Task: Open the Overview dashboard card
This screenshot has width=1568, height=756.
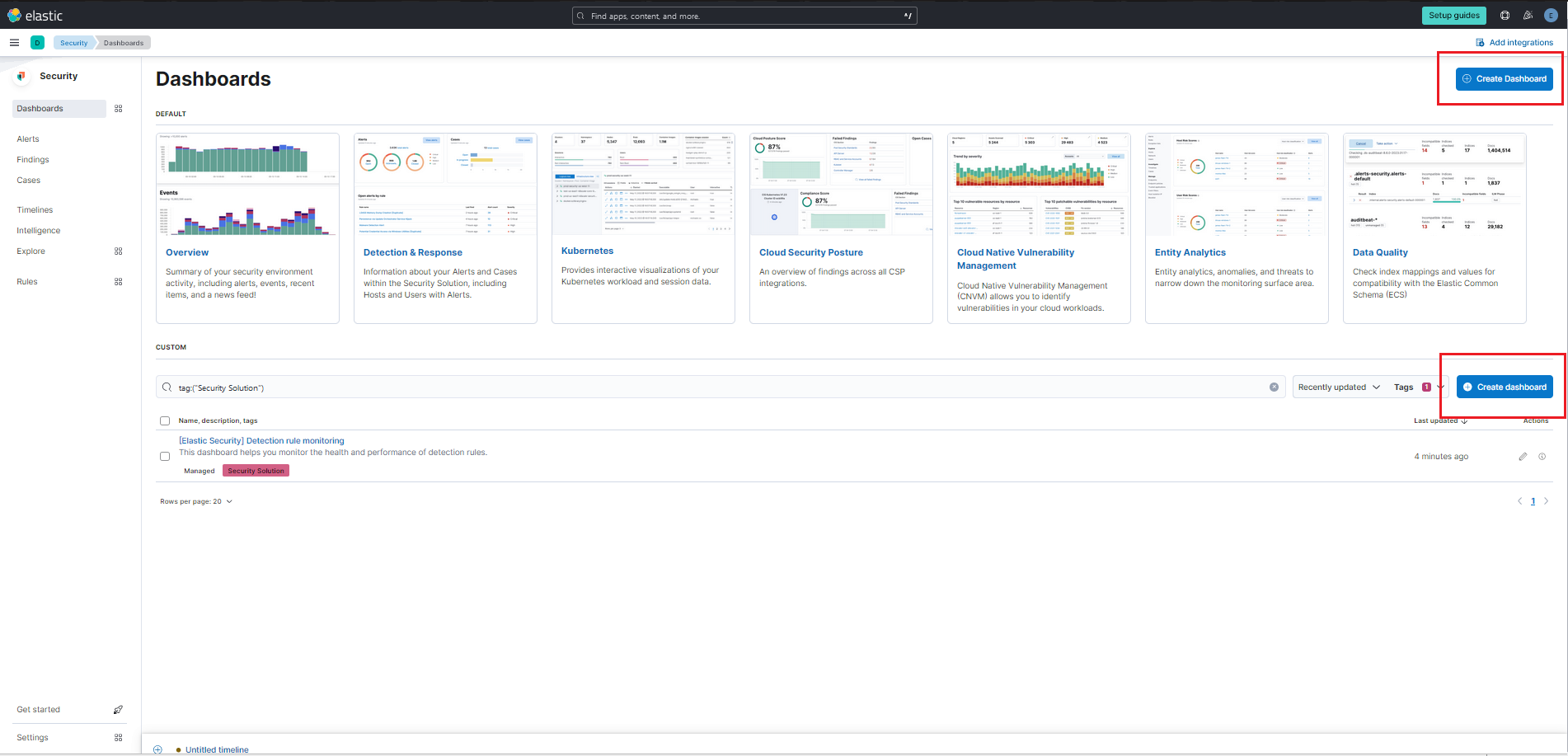Action: coord(247,228)
